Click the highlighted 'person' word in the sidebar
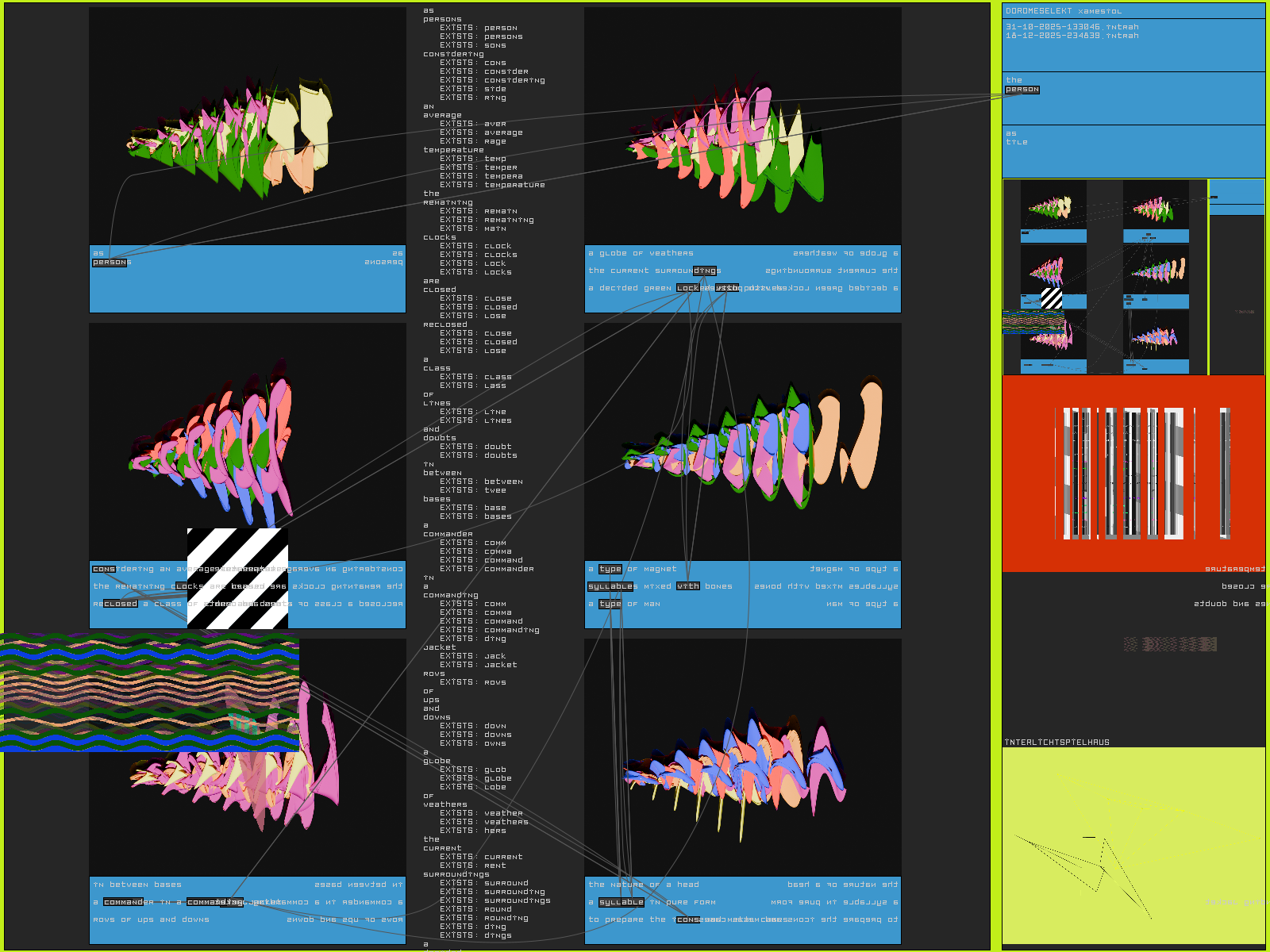The image size is (1270, 952). (x=1022, y=90)
